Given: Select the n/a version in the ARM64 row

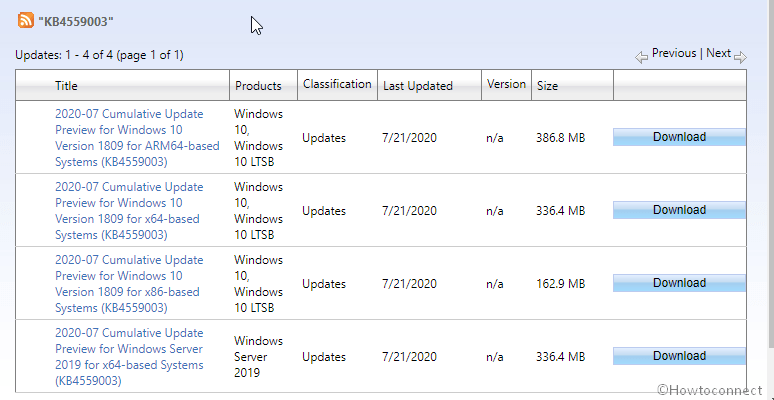Looking at the screenshot, I should [x=495, y=138].
